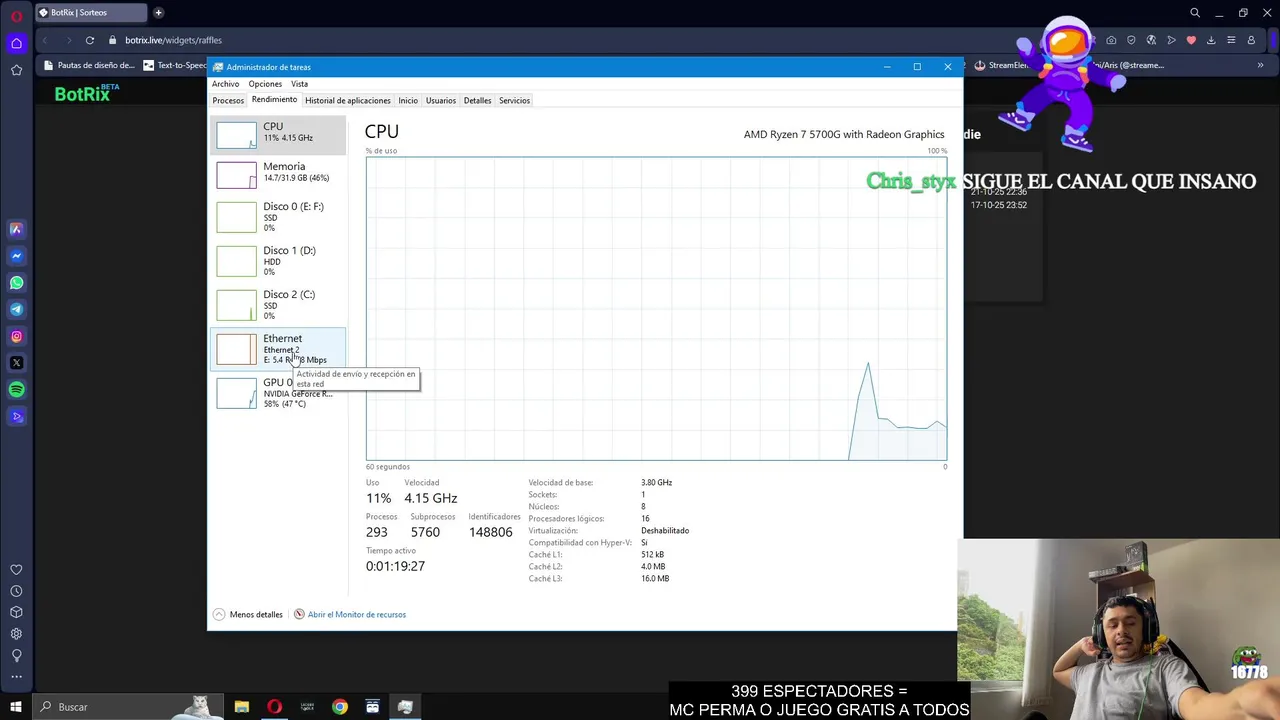The width and height of the screenshot is (1280, 720).
Task: Select GPU 0 NVIDIA GeForce entry
Action: [278, 393]
